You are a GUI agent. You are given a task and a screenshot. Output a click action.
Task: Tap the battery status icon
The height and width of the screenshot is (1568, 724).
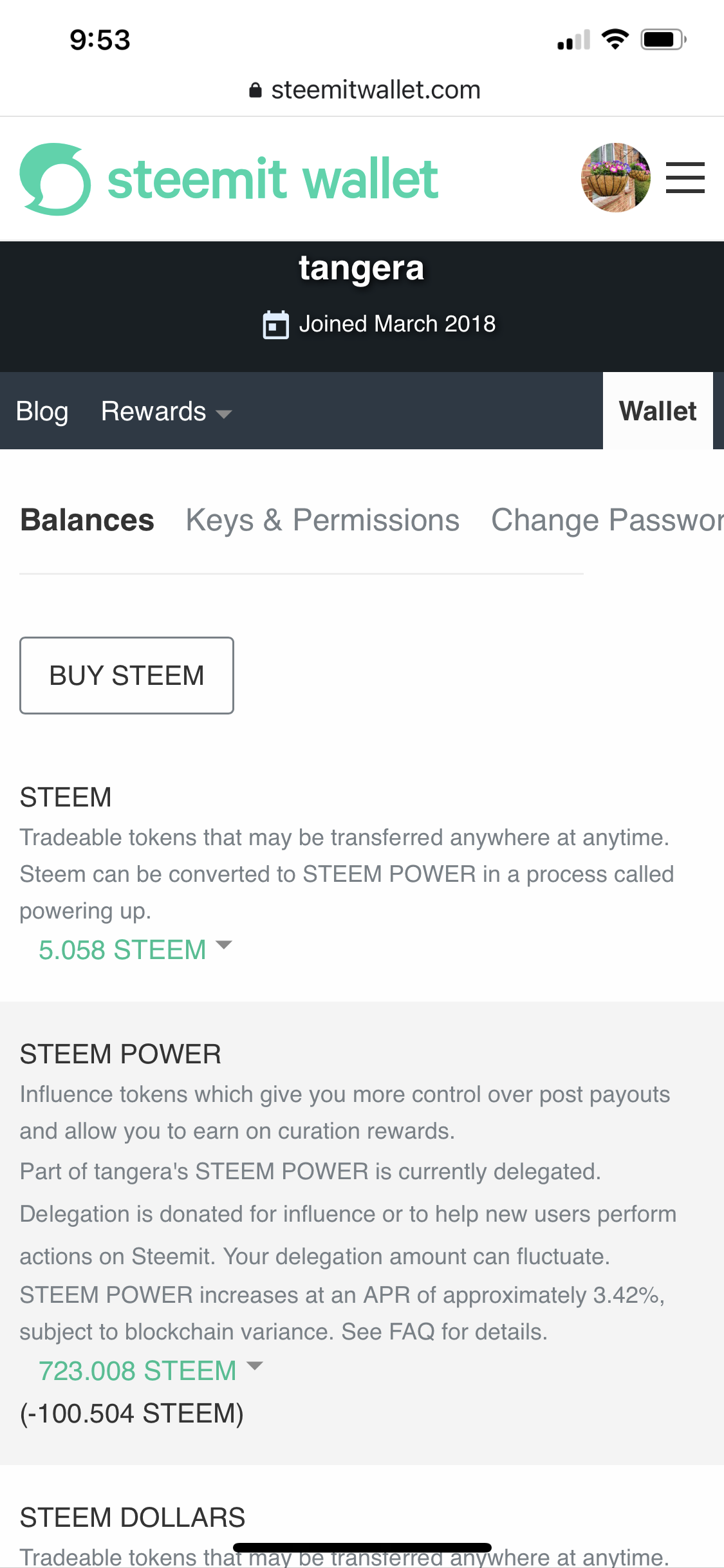pyautogui.click(x=664, y=40)
